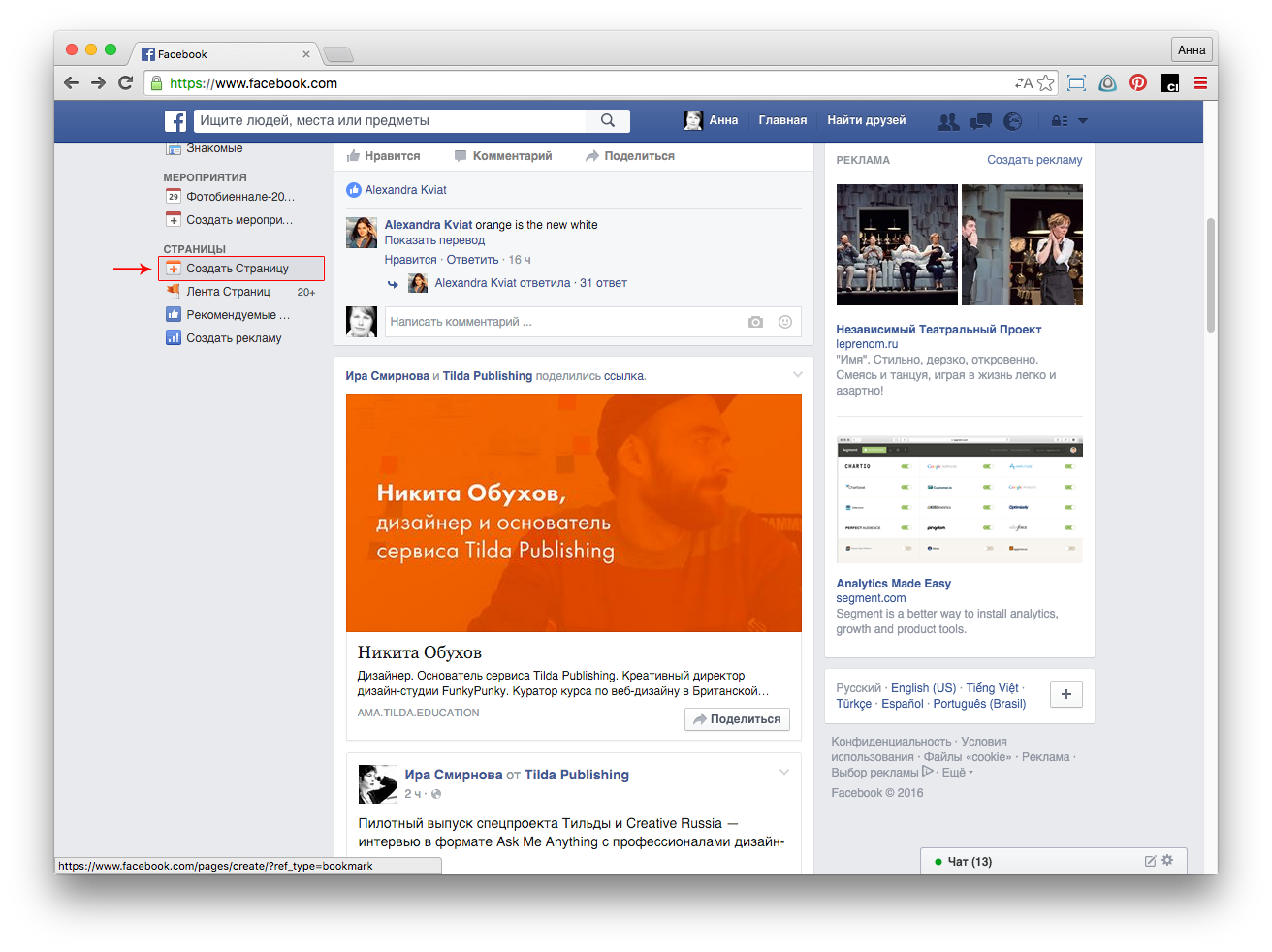Open the Chrome hamburger menu
The width and height of the screenshot is (1272, 952).
tap(1200, 83)
